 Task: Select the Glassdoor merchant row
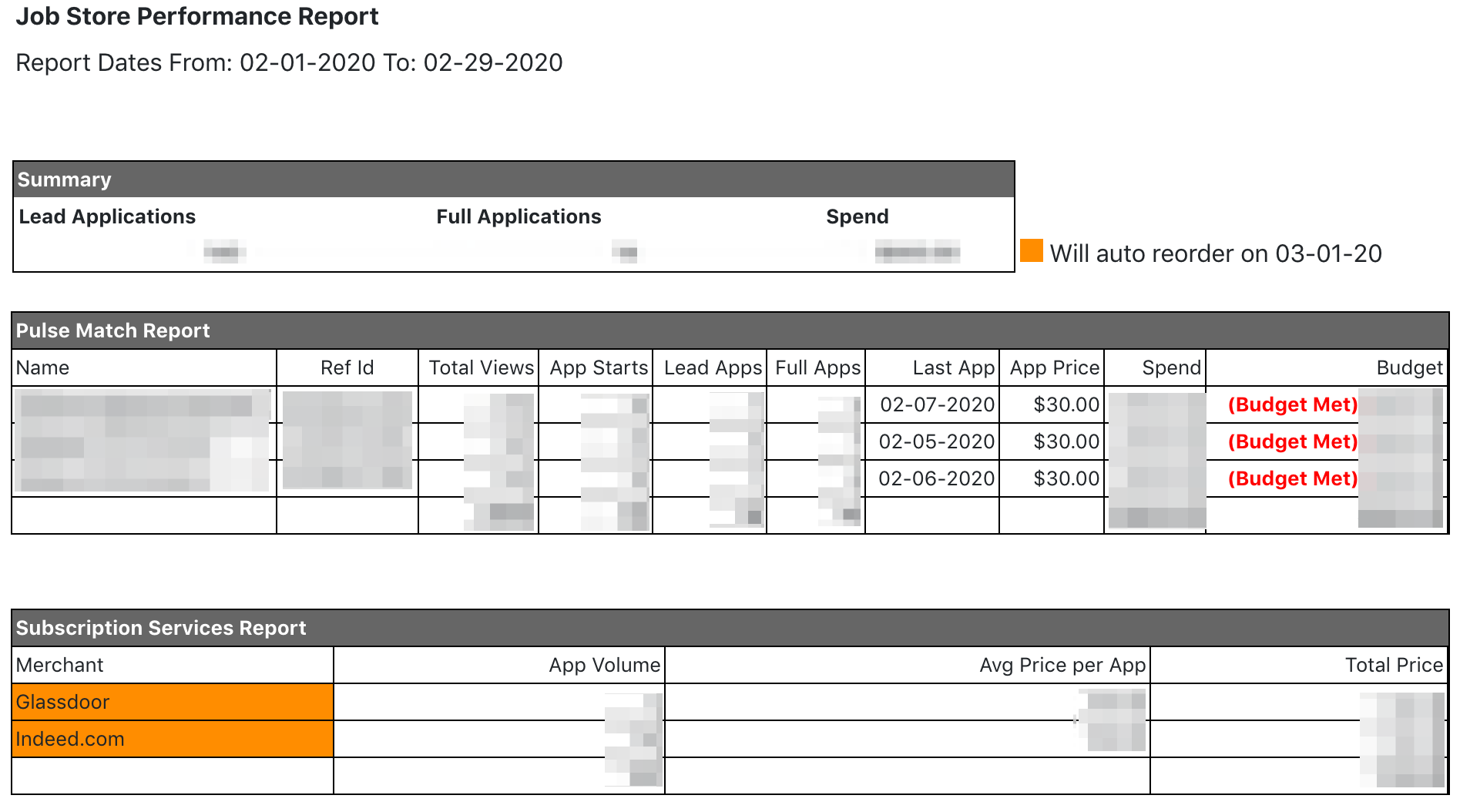[x=730, y=702]
